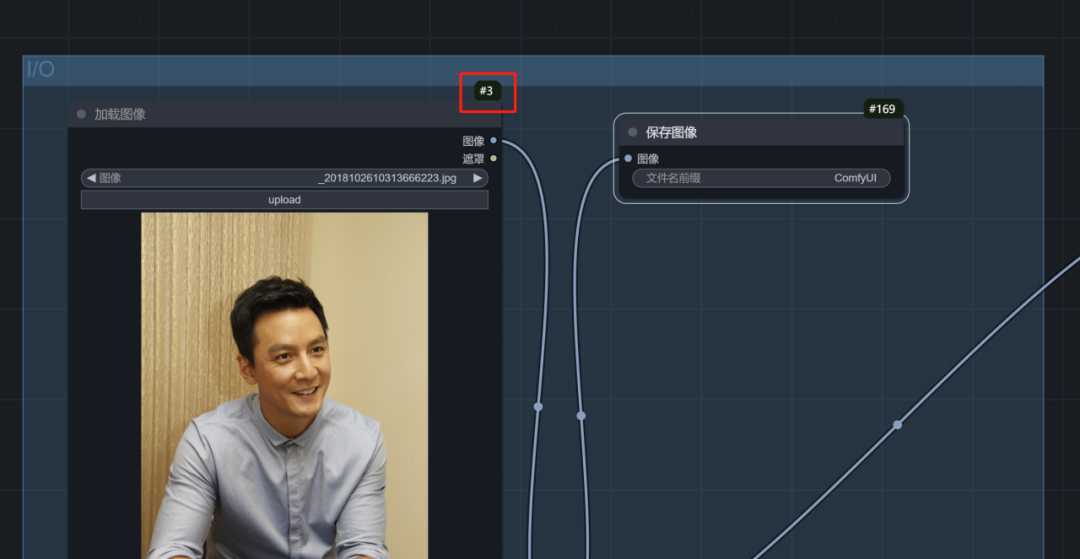Collapse the 加载图像 node via its dot
Viewport: 1080px width, 559px height.
coord(81,114)
